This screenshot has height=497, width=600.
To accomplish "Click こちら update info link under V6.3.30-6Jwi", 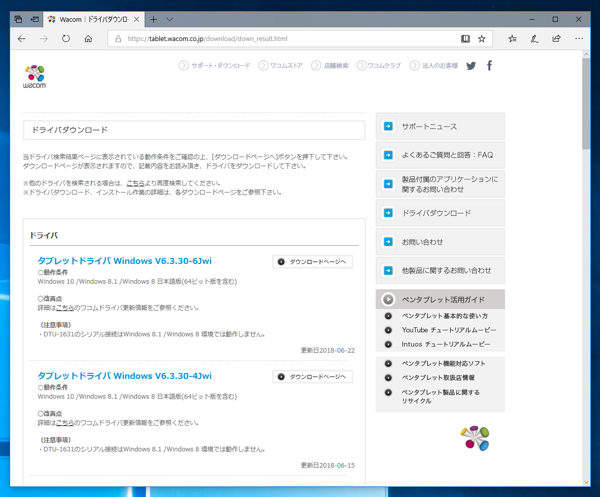I will tap(65, 308).
